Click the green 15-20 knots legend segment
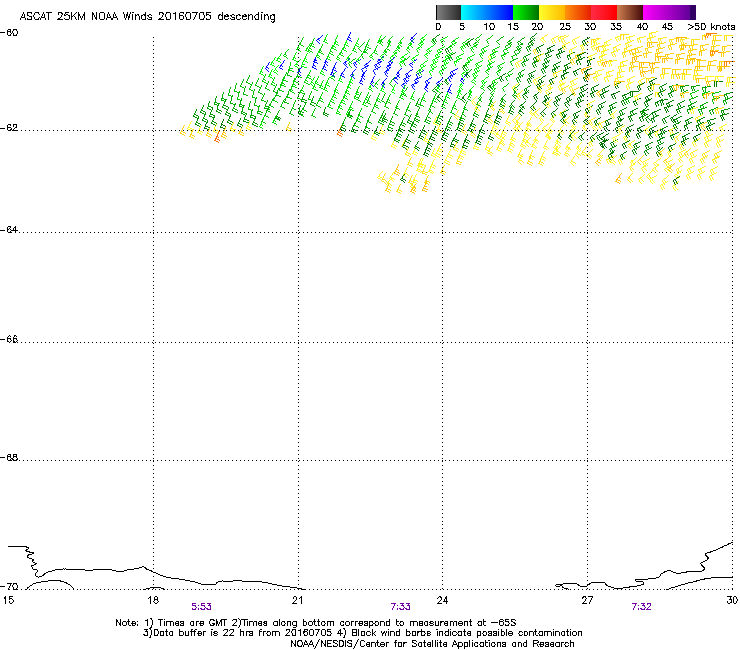 (x=526, y=12)
